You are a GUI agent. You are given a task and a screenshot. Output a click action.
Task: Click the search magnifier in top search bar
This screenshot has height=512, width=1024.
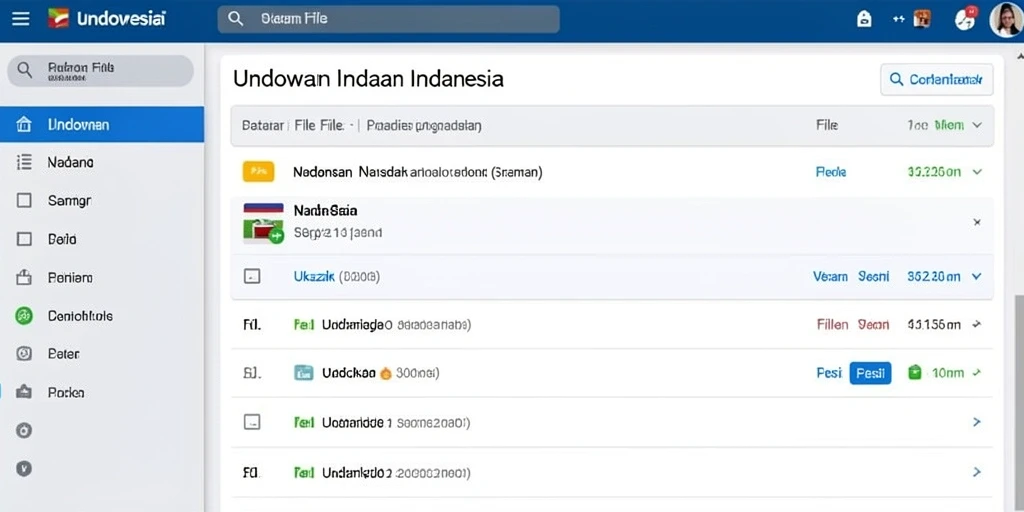pyautogui.click(x=235, y=19)
